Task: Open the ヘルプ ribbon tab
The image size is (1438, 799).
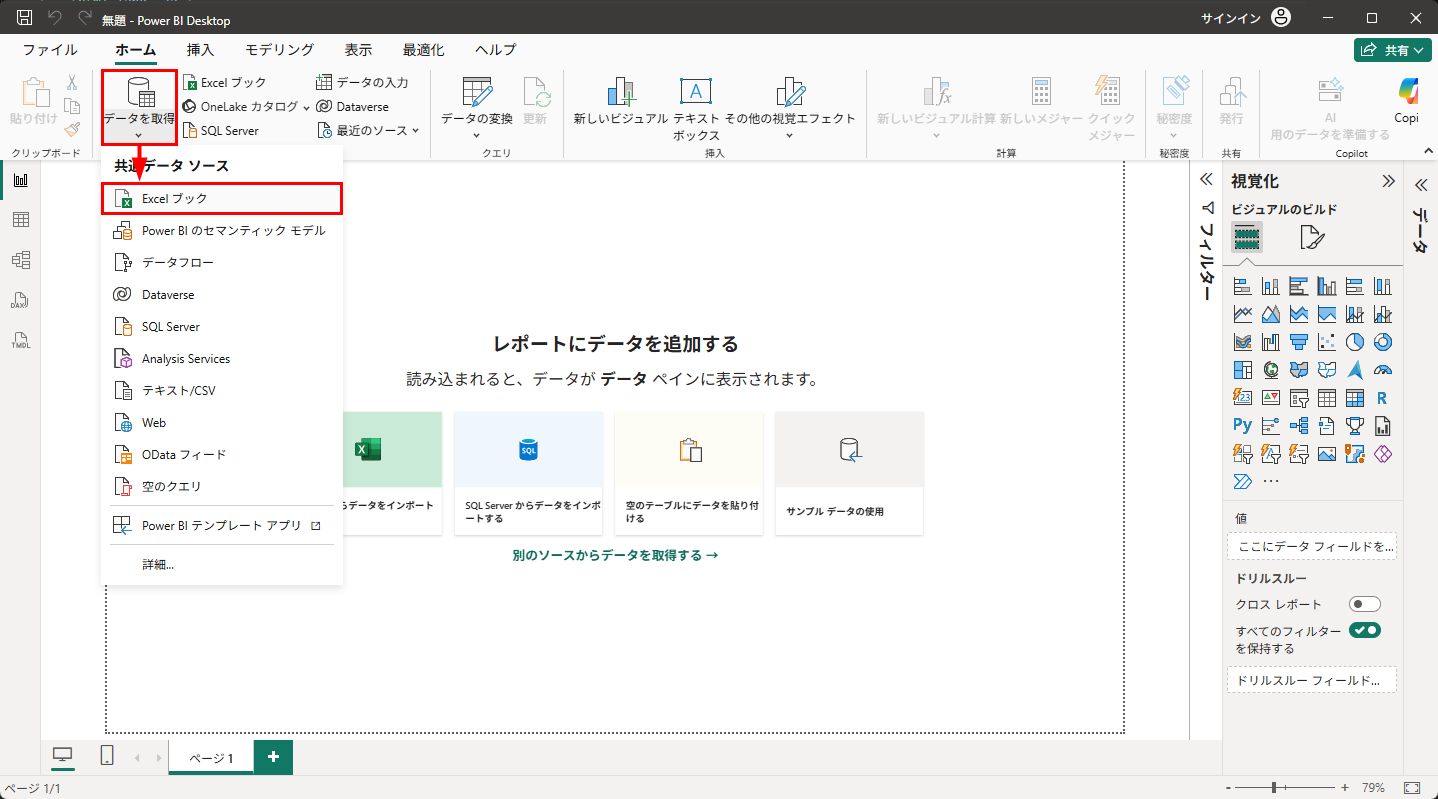Action: (496, 50)
